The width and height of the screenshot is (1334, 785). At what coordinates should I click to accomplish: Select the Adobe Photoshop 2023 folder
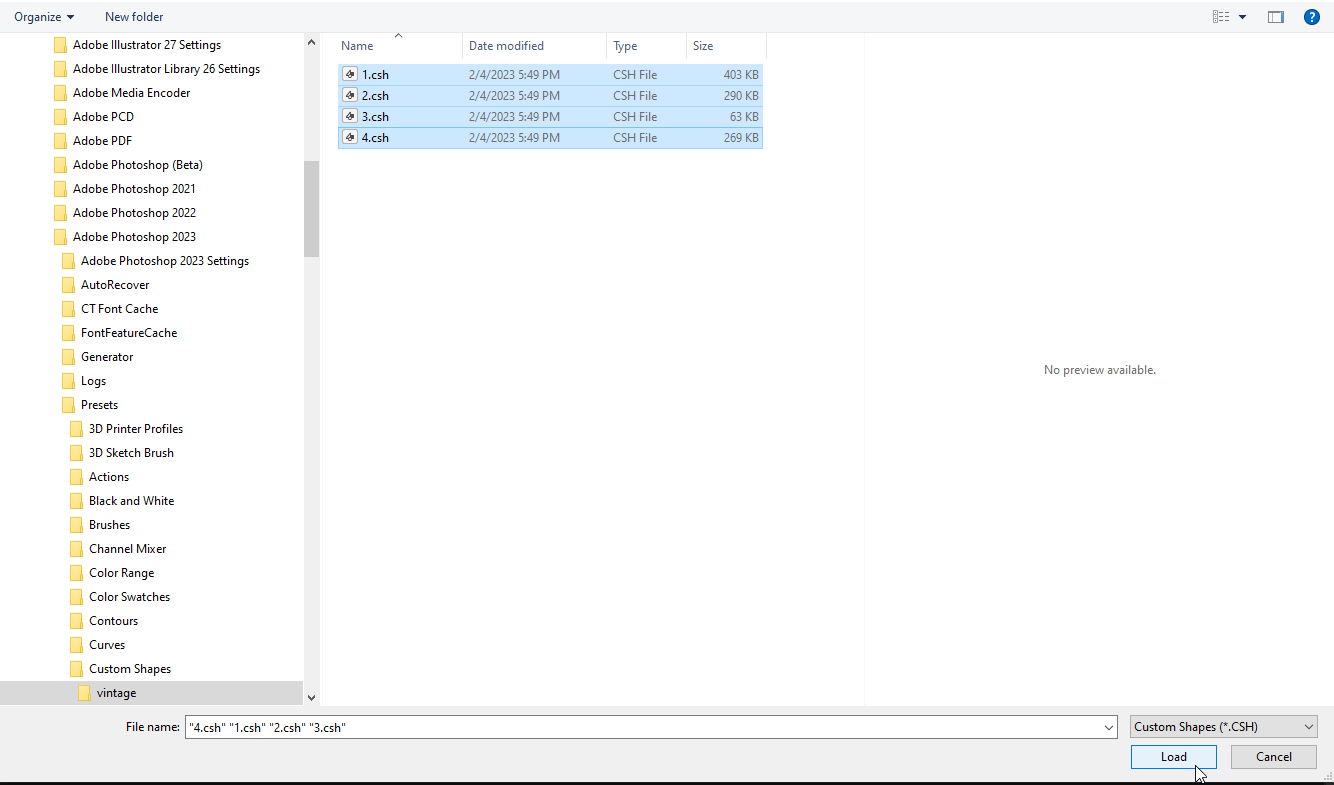click(135, 236)
